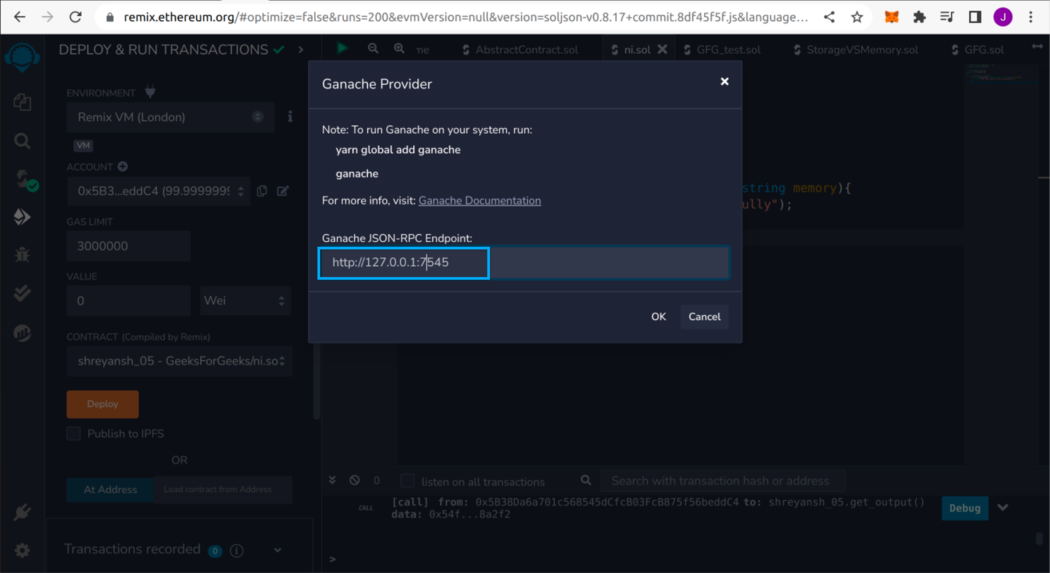Click the Load contract from Address field
This screenshot has width=1050, height=573.
(223, 489)
